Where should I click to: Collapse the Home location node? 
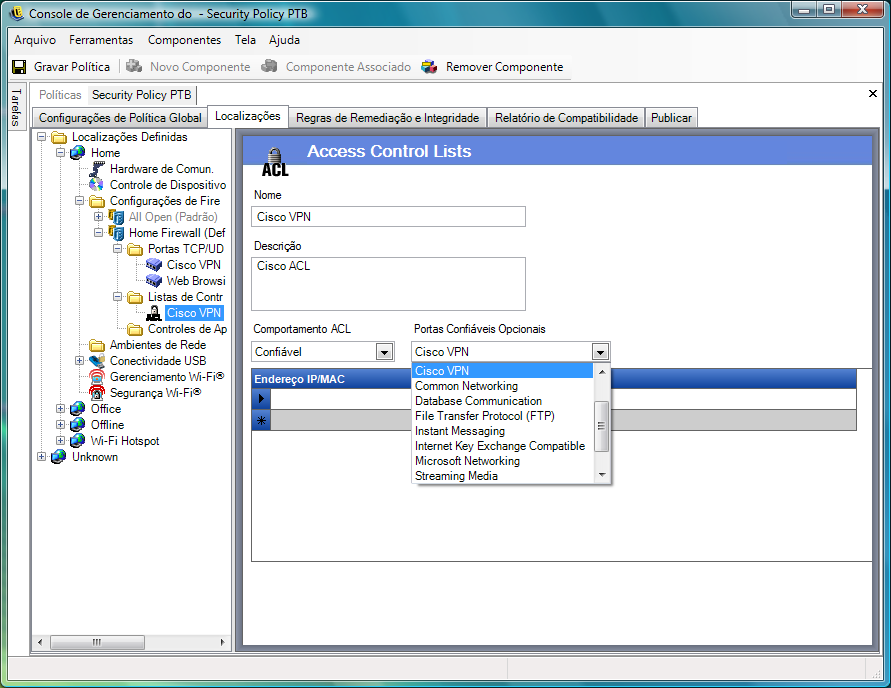[x=60, y=153]
